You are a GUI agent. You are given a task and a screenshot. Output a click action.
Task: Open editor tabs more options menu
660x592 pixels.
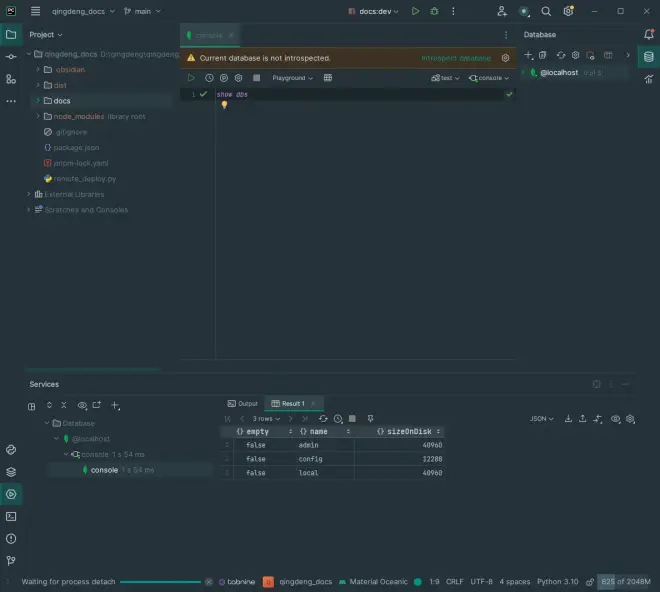(x=506, y=35)
